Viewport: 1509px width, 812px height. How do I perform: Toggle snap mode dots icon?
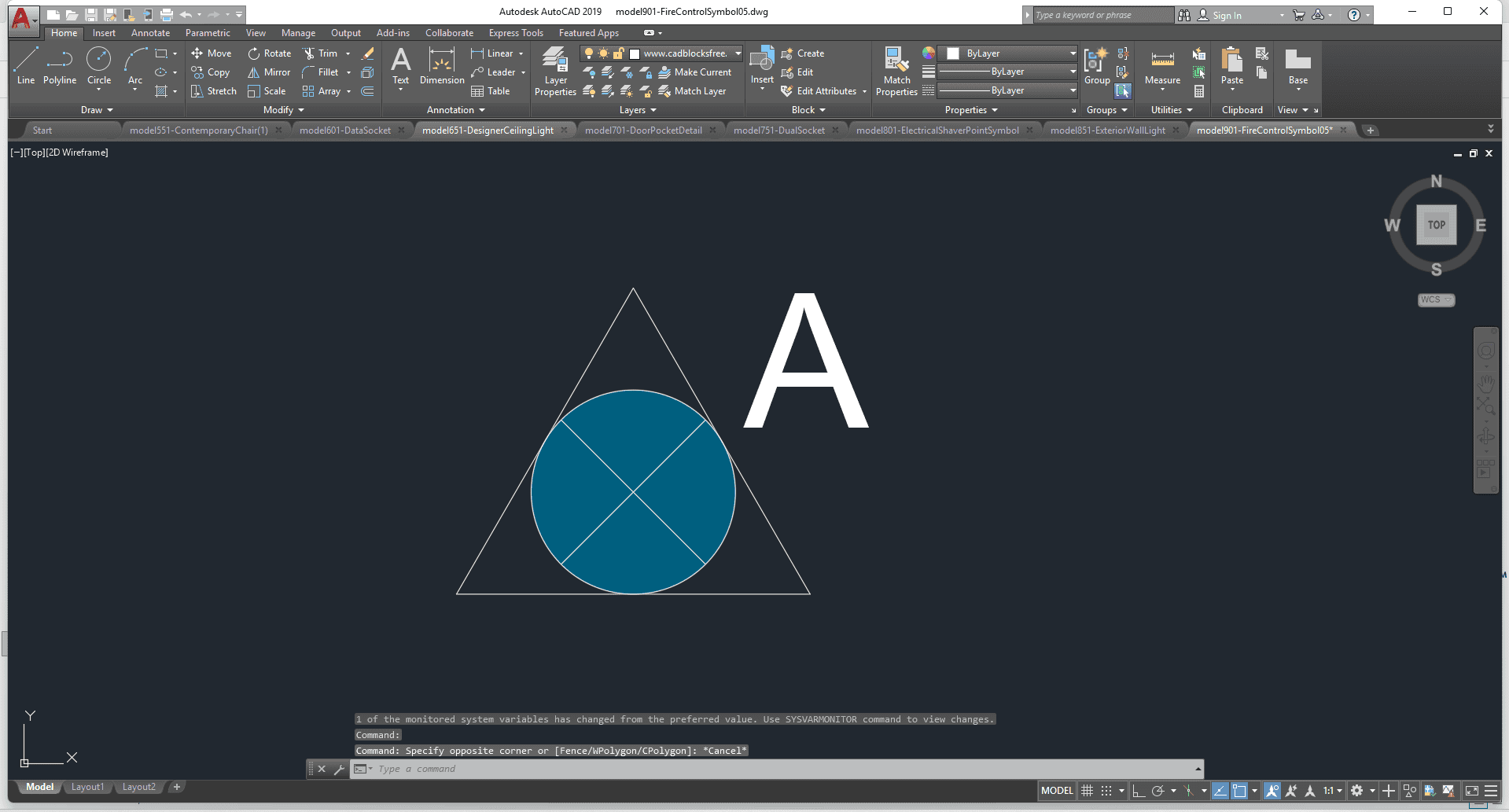point(1106,791)
